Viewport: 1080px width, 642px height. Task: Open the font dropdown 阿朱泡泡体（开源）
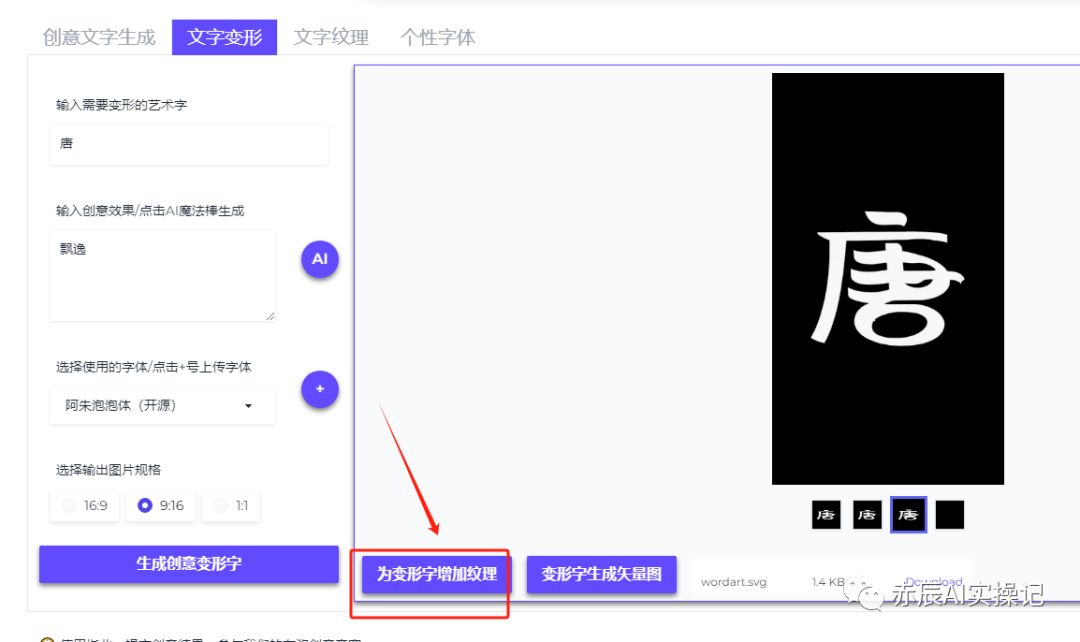pos(163,406)
